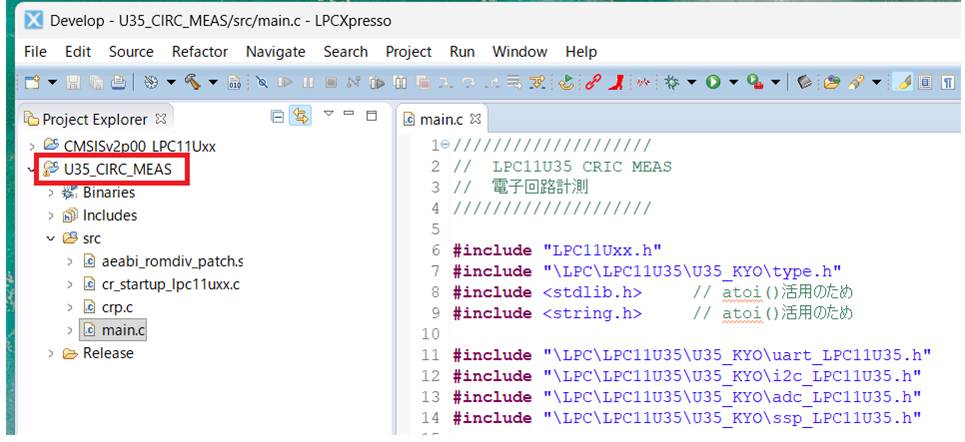Collapse the src folder node
Image resolution: width=965 pixels, height=442 pixels.
[x=51, y=239]
